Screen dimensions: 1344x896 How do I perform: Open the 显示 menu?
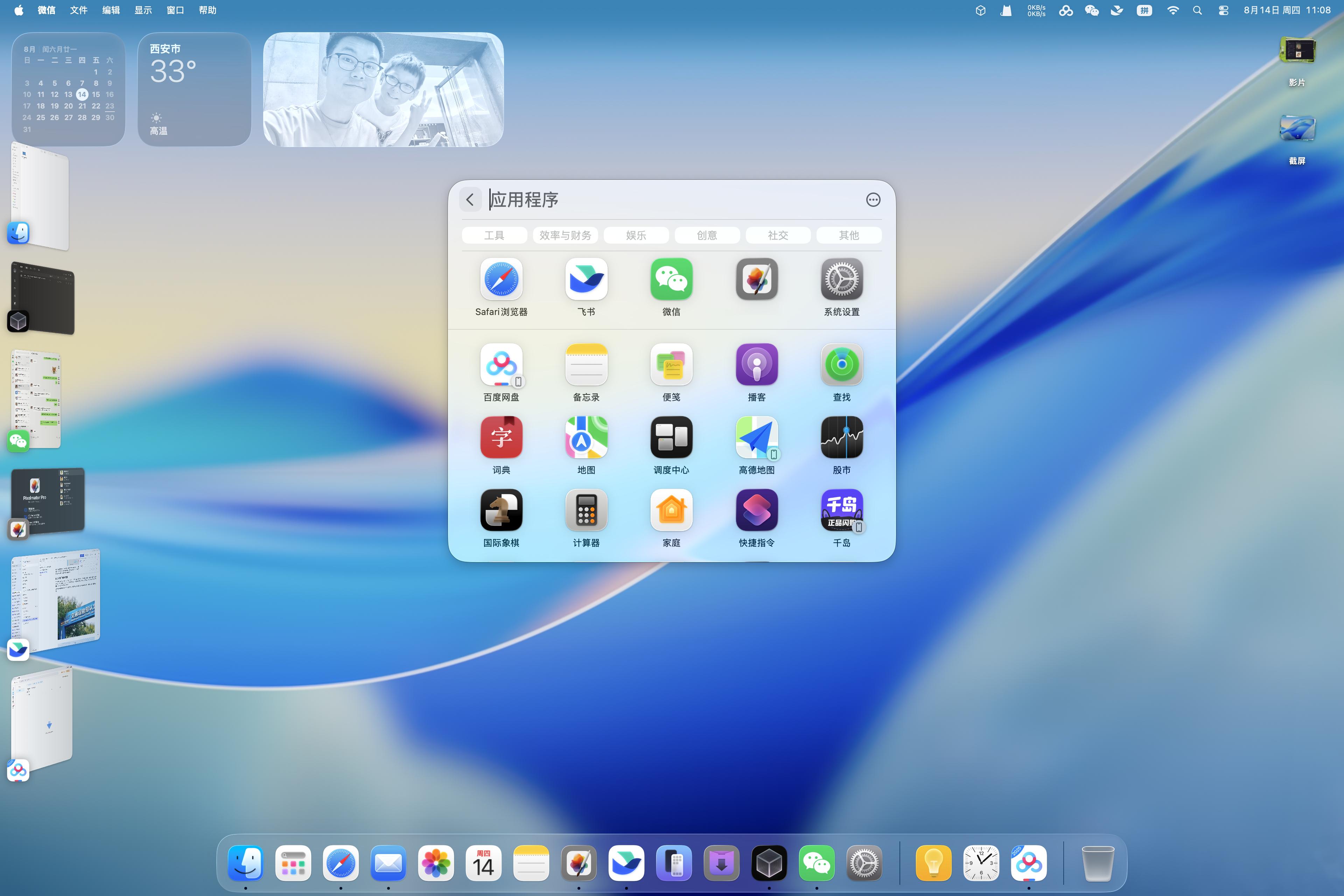pos(143,10)
